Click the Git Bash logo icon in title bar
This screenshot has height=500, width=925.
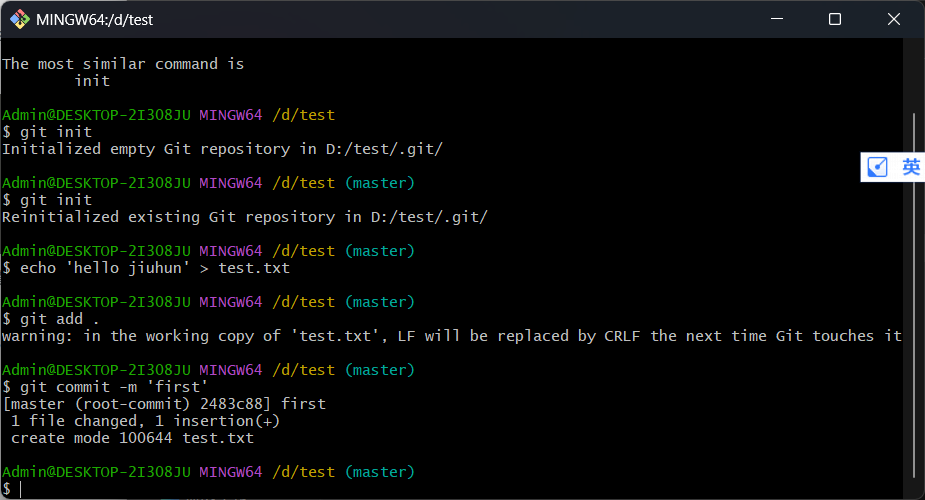pos(19,19)
